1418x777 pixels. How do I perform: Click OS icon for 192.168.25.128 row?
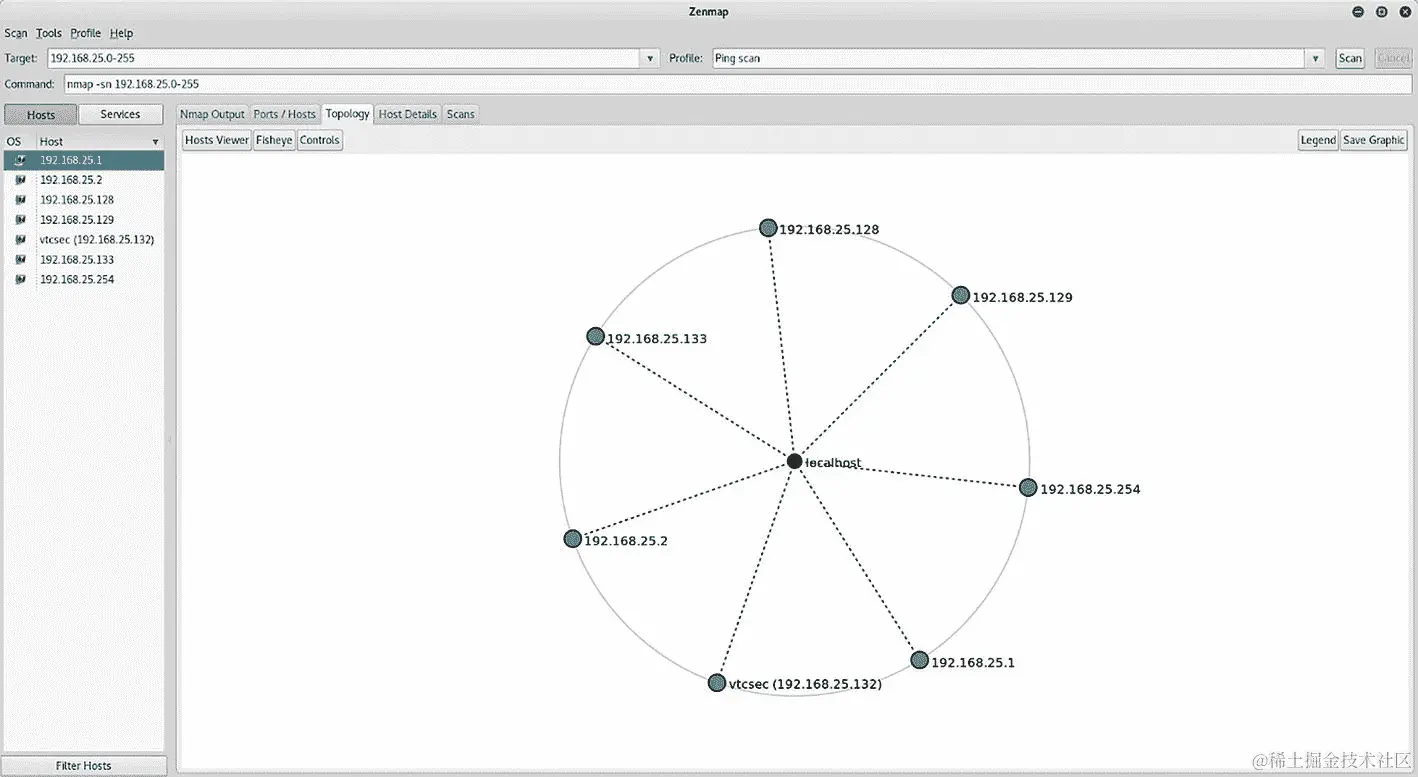[x=20, y=200]
